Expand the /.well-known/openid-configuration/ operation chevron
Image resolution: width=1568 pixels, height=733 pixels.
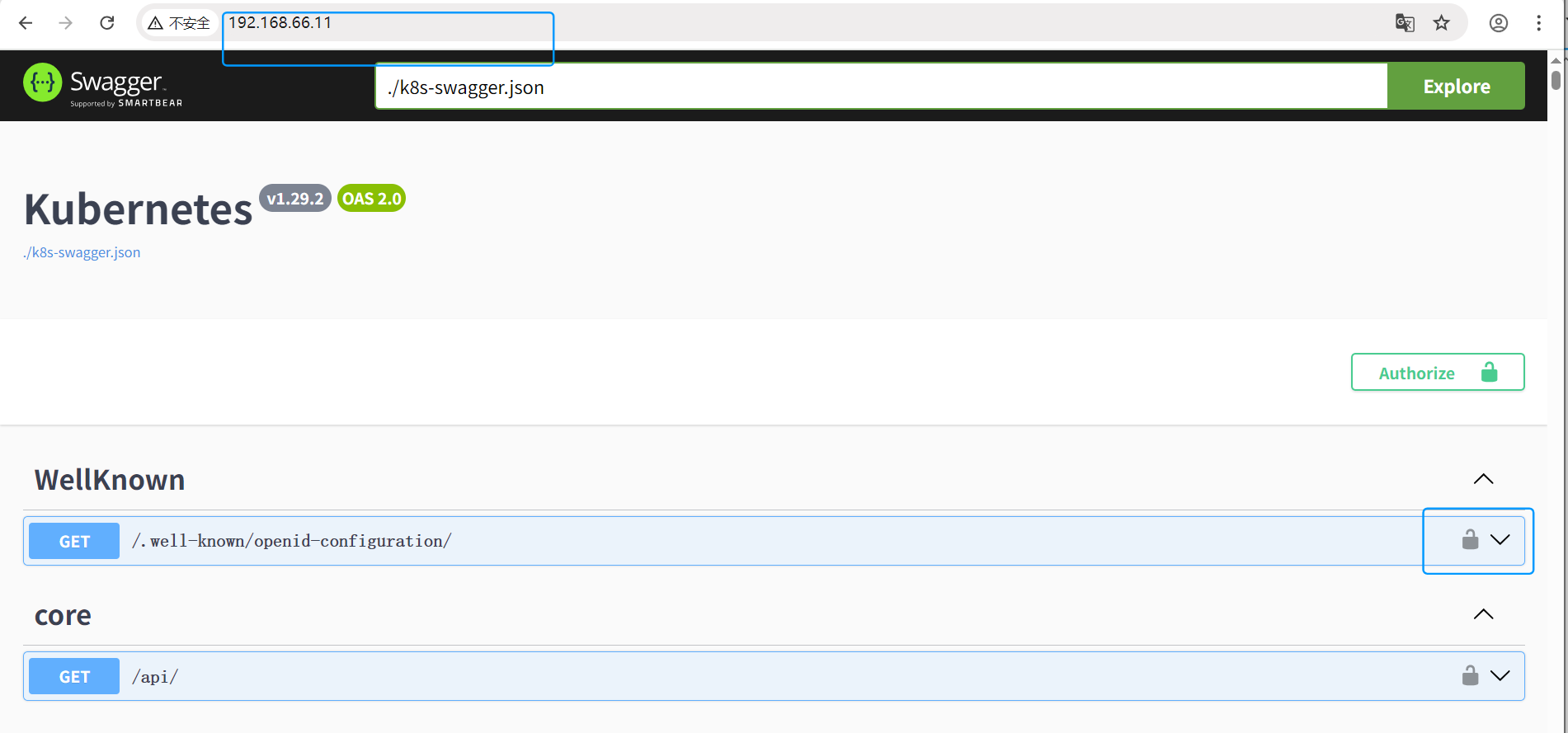click(x=1500, y=540)
